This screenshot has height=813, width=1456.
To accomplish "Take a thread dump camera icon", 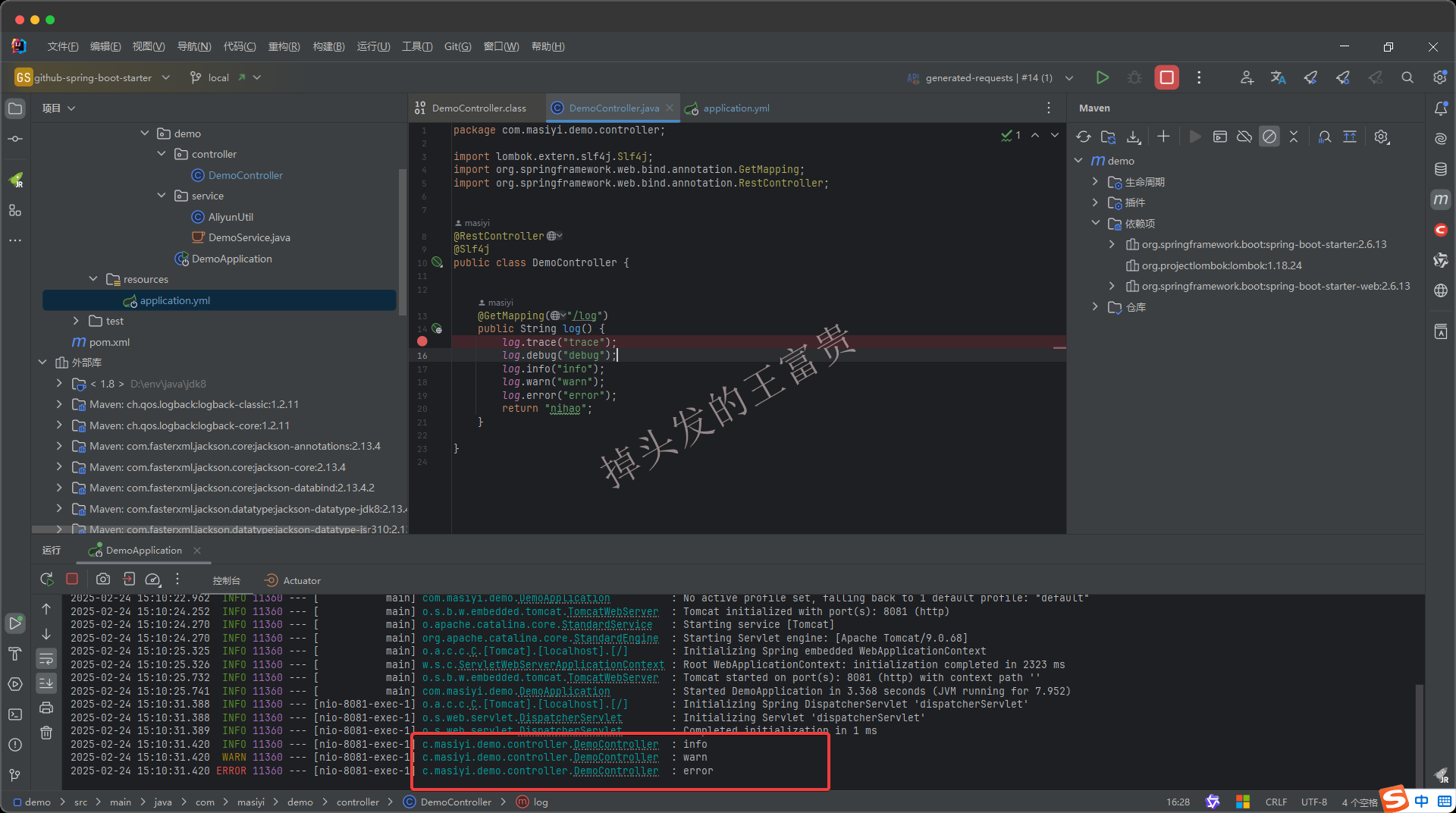I will [103, 579].
